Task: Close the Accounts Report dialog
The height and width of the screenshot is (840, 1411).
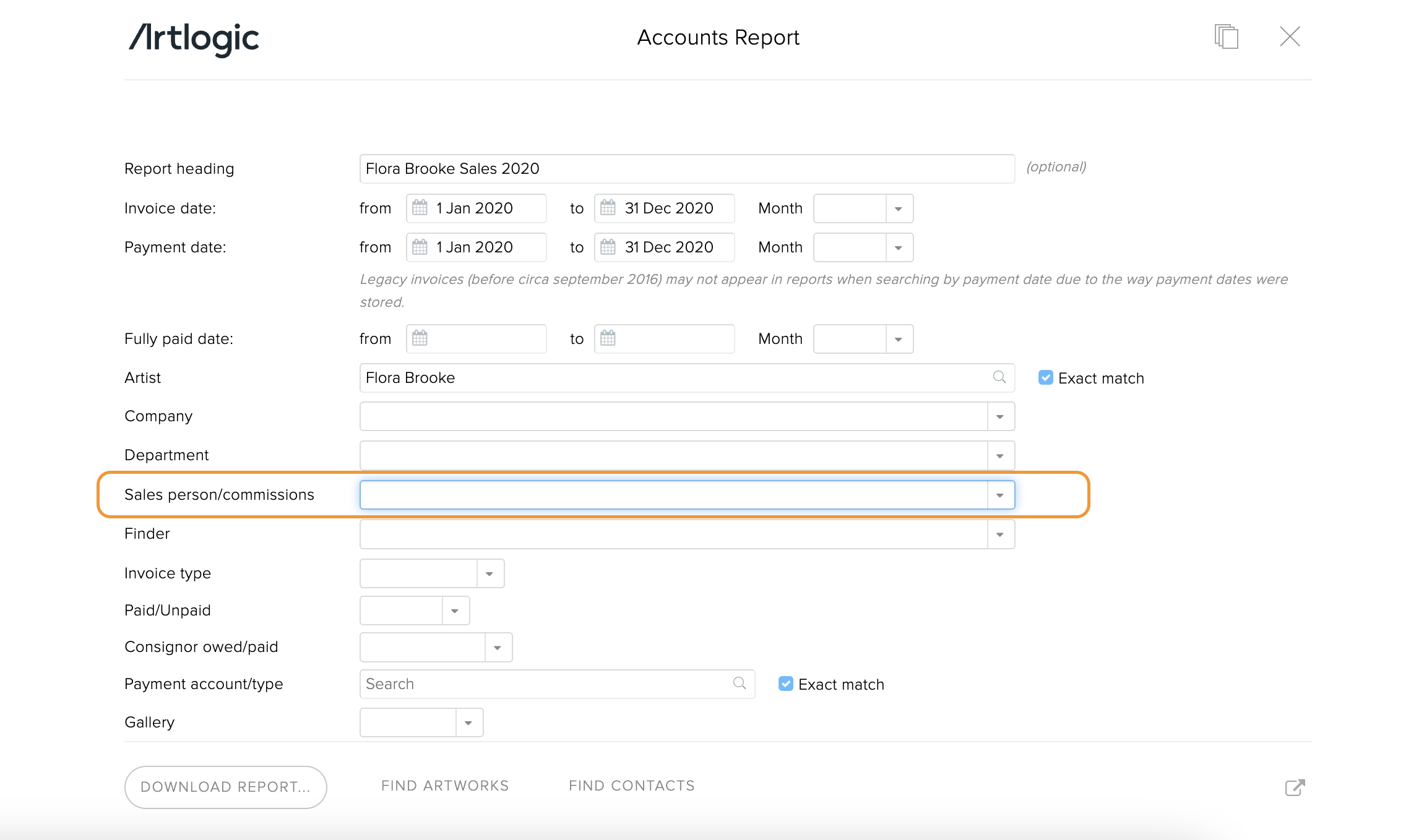Action: [1290, 36]
